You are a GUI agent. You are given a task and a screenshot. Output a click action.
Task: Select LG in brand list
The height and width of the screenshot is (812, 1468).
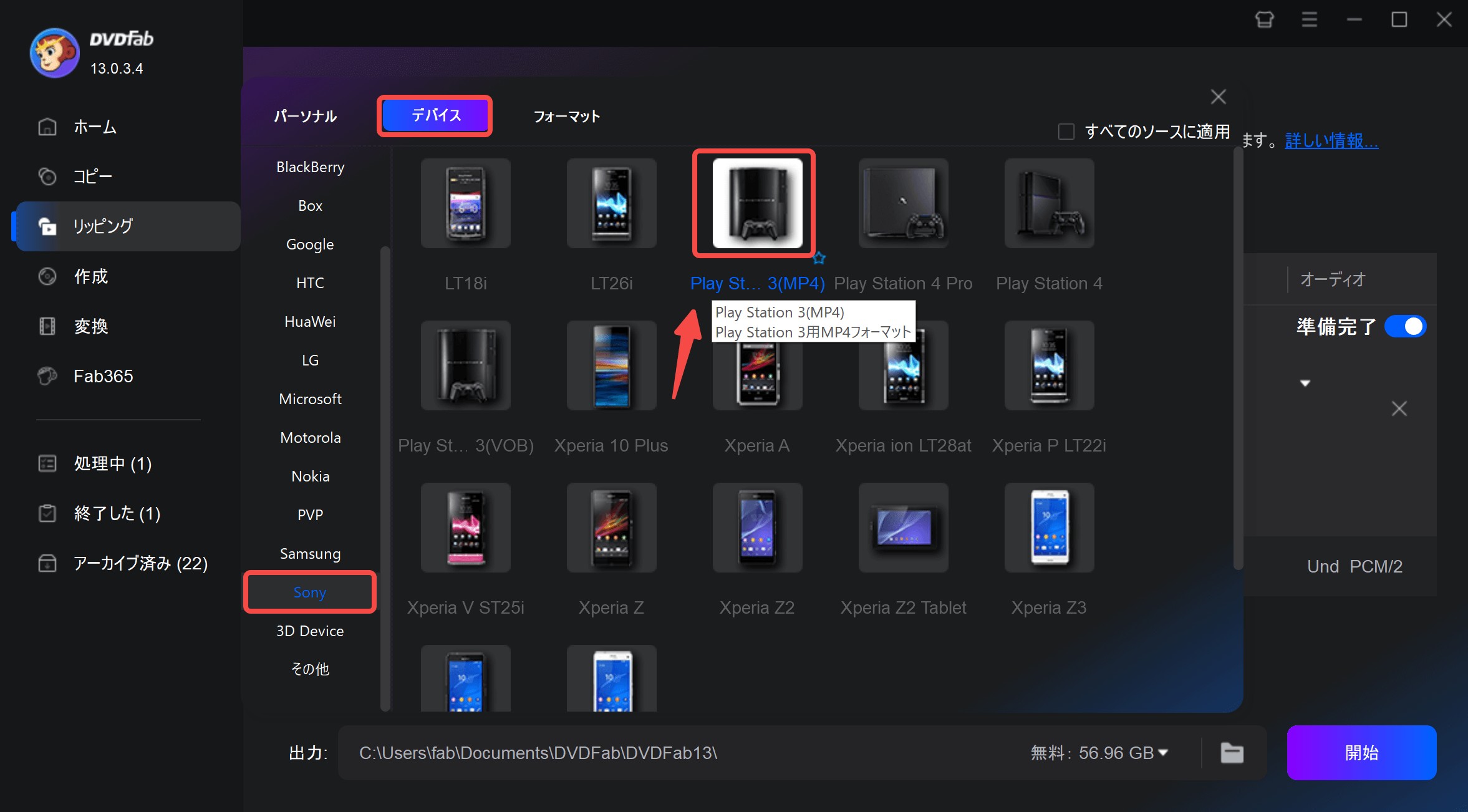pyautogui.click(x=310, y=360)
